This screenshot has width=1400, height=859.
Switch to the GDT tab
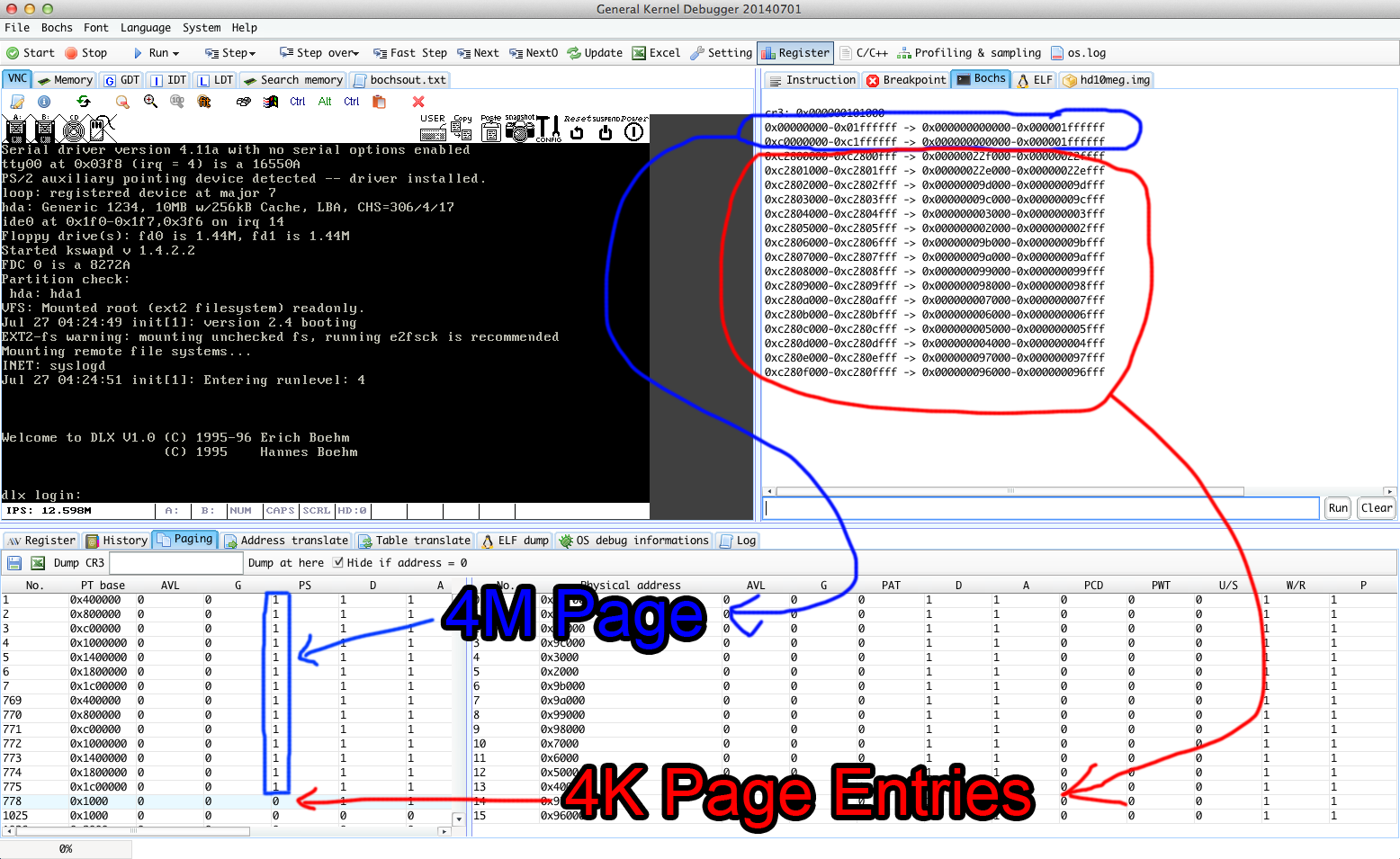[x=121, y=80]
